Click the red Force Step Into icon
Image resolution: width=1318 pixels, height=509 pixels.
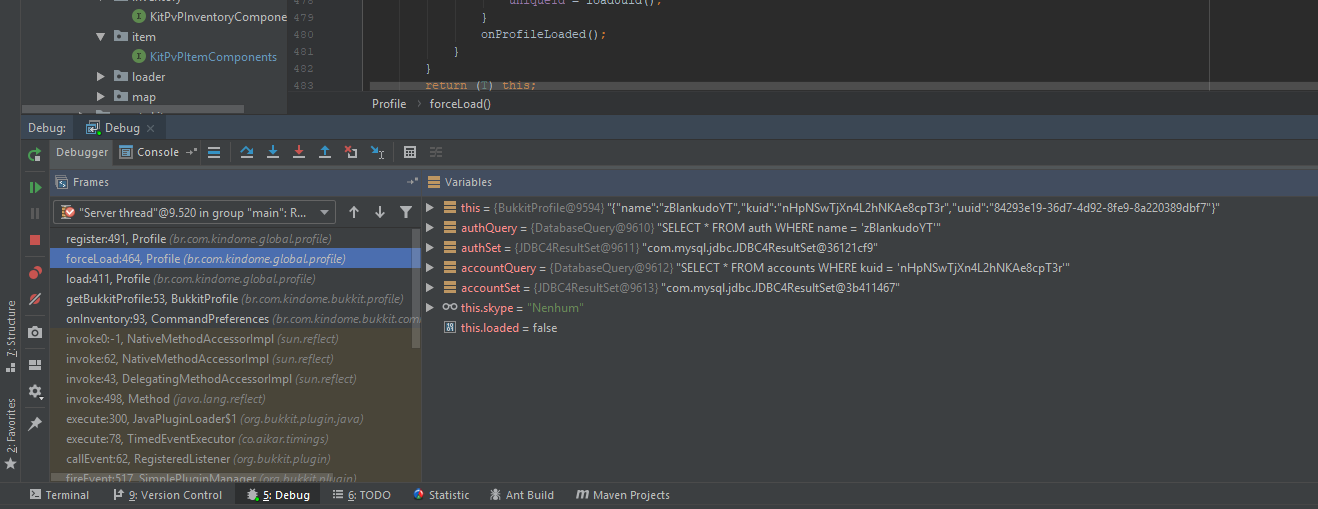tap(299, 152)
